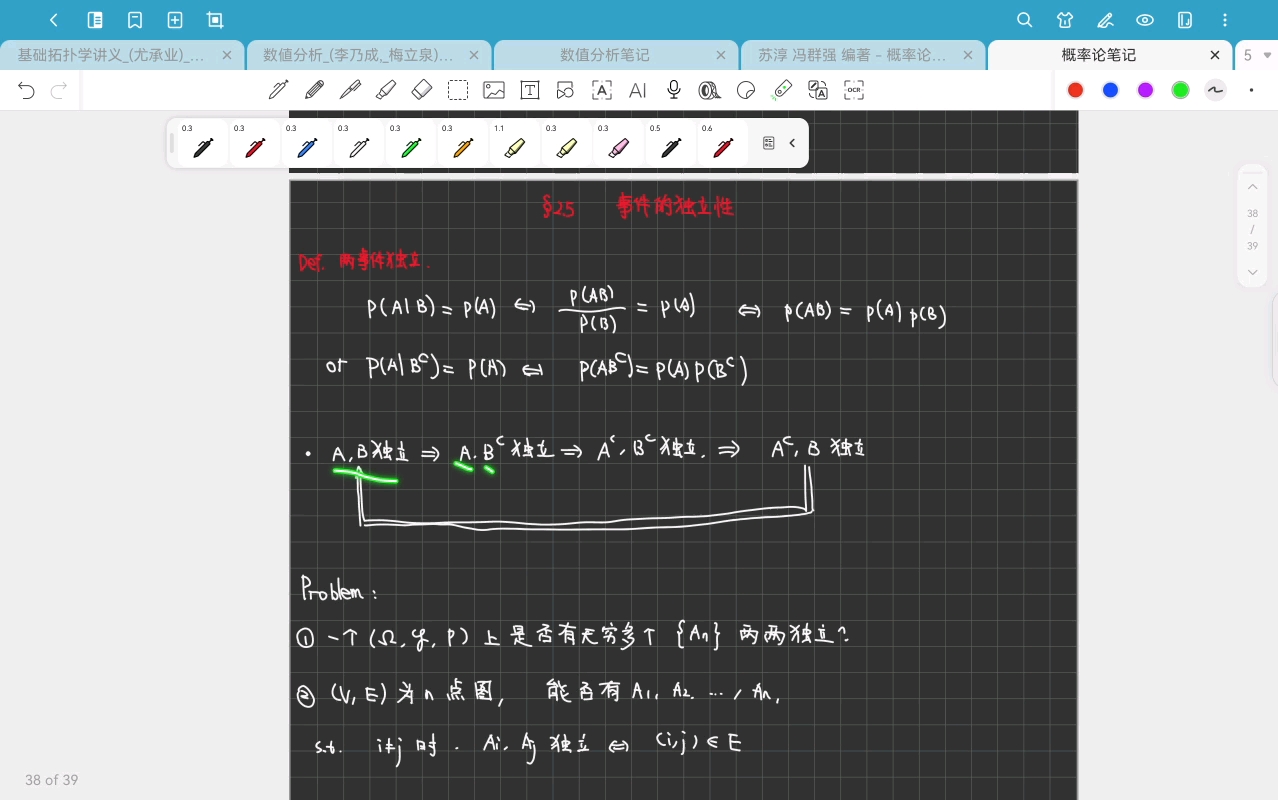Choose the red 0.6 pen preset
Image resolution: width=1278 pixels, height=800 pixels.
click(x=722, y=143)
